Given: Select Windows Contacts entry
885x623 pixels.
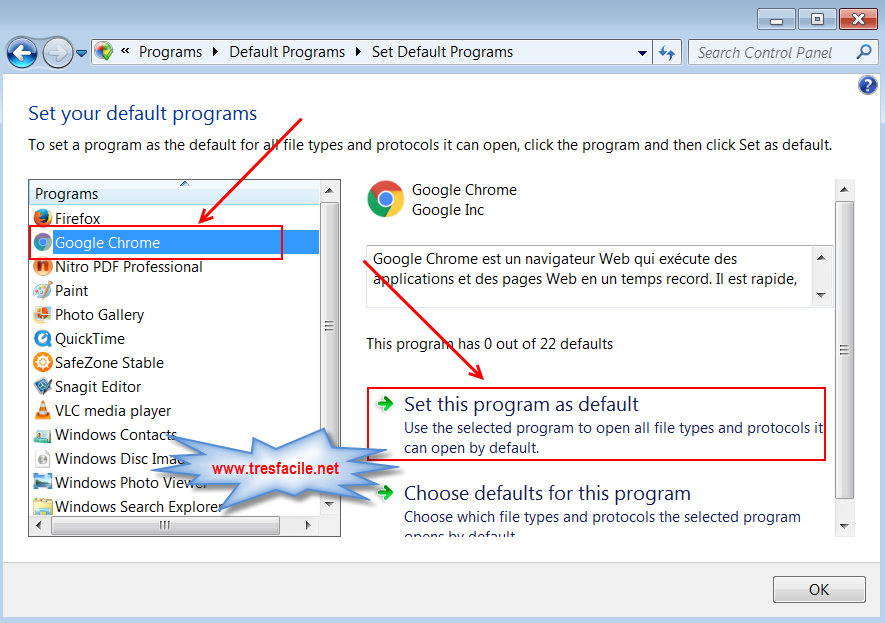Looking at the screenshot, I should coord(116,435).
